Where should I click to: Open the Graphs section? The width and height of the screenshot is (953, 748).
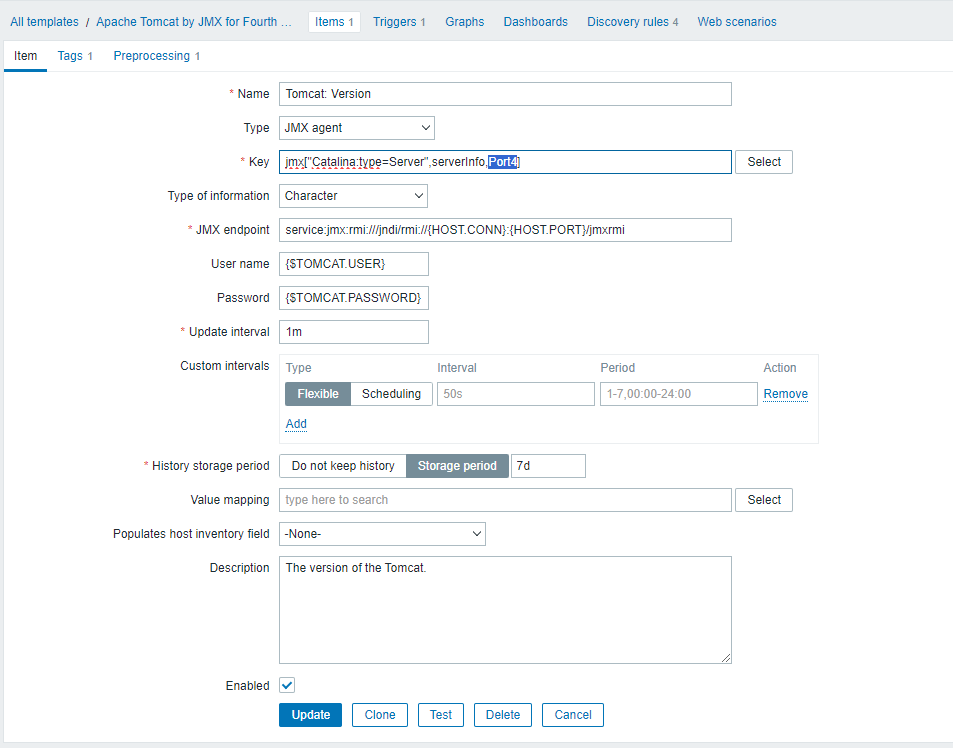[464, 22]
